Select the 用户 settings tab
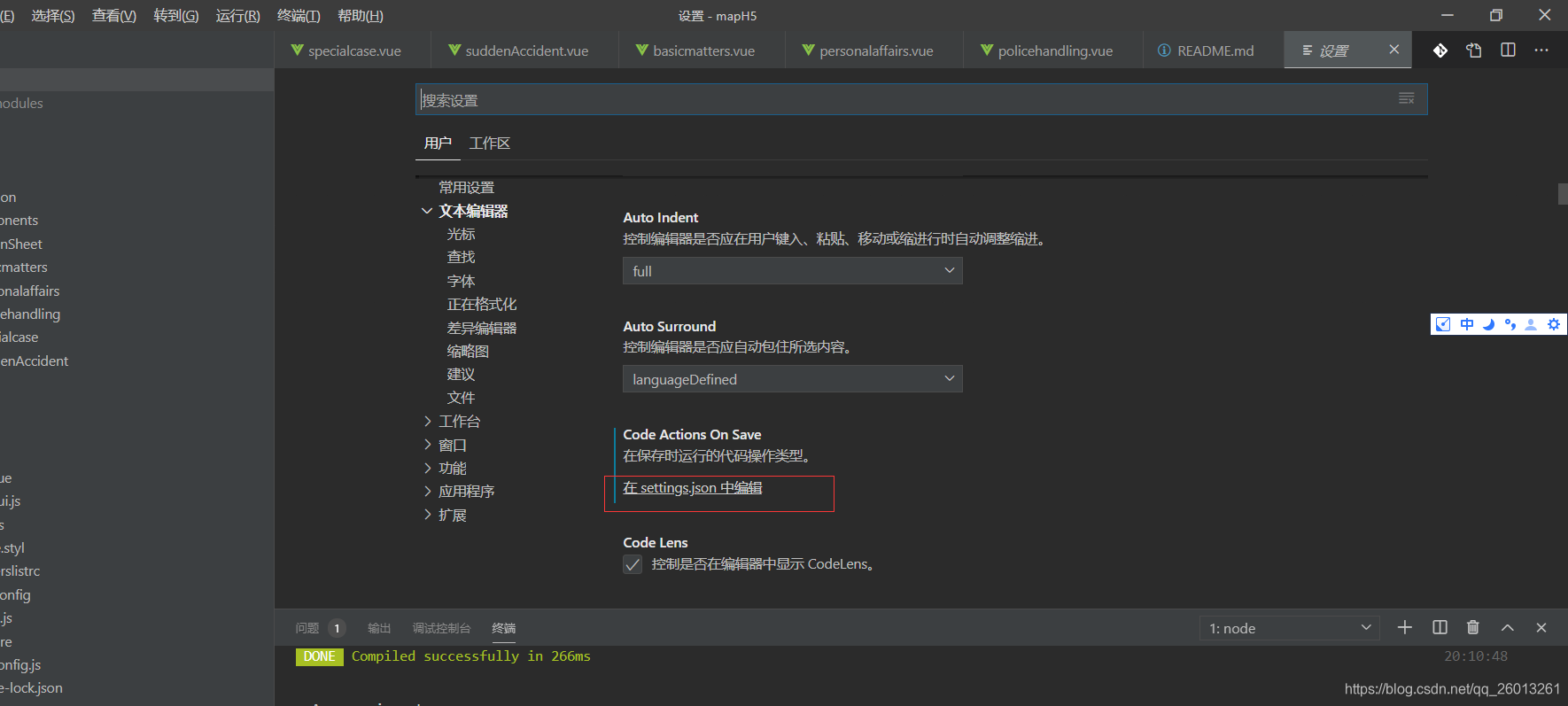The height and width of the screenshot is (706, 1568). pyautogui.click(x=438, y=144)
